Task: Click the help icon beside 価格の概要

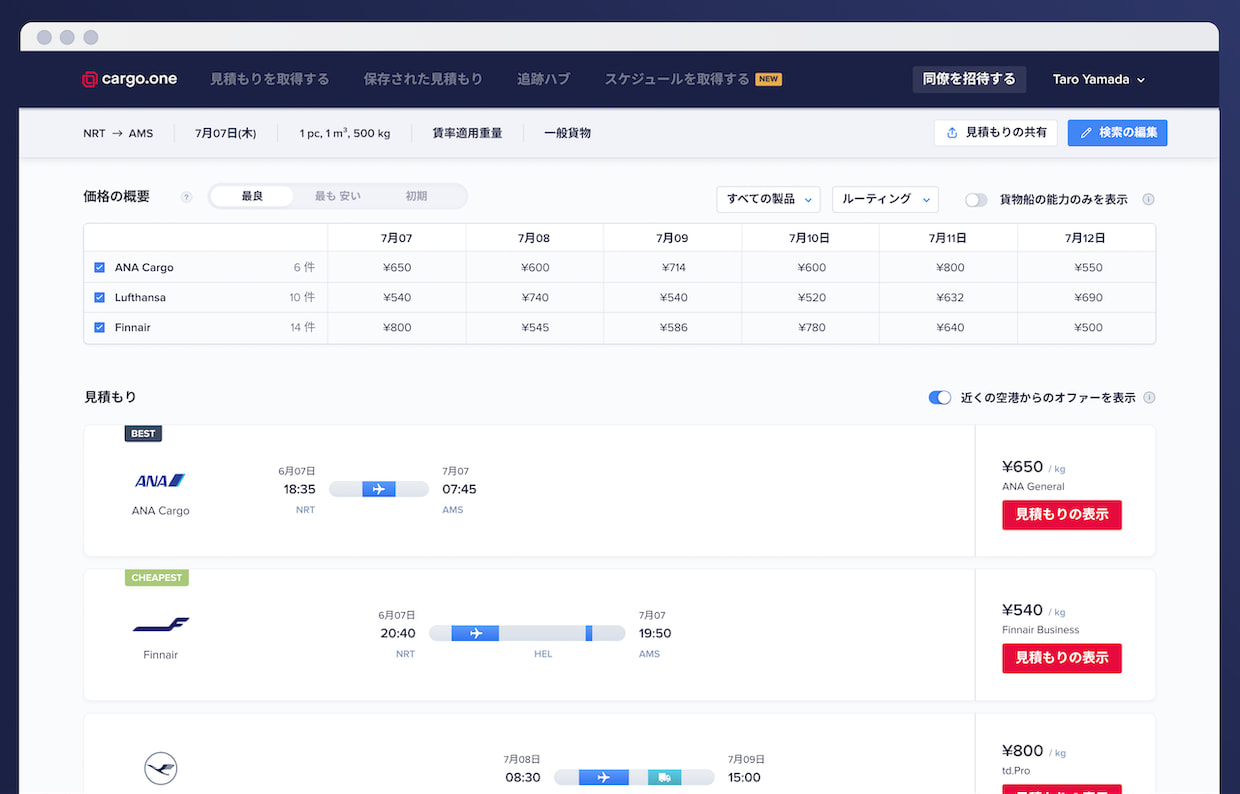Action: 186,197
